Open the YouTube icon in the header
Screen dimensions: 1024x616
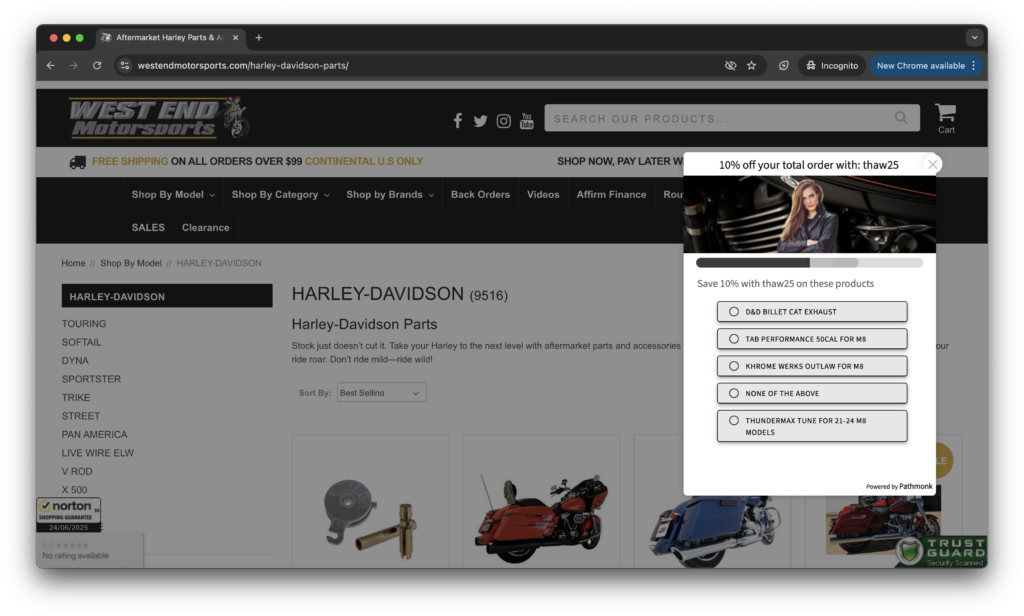point(526,120)
